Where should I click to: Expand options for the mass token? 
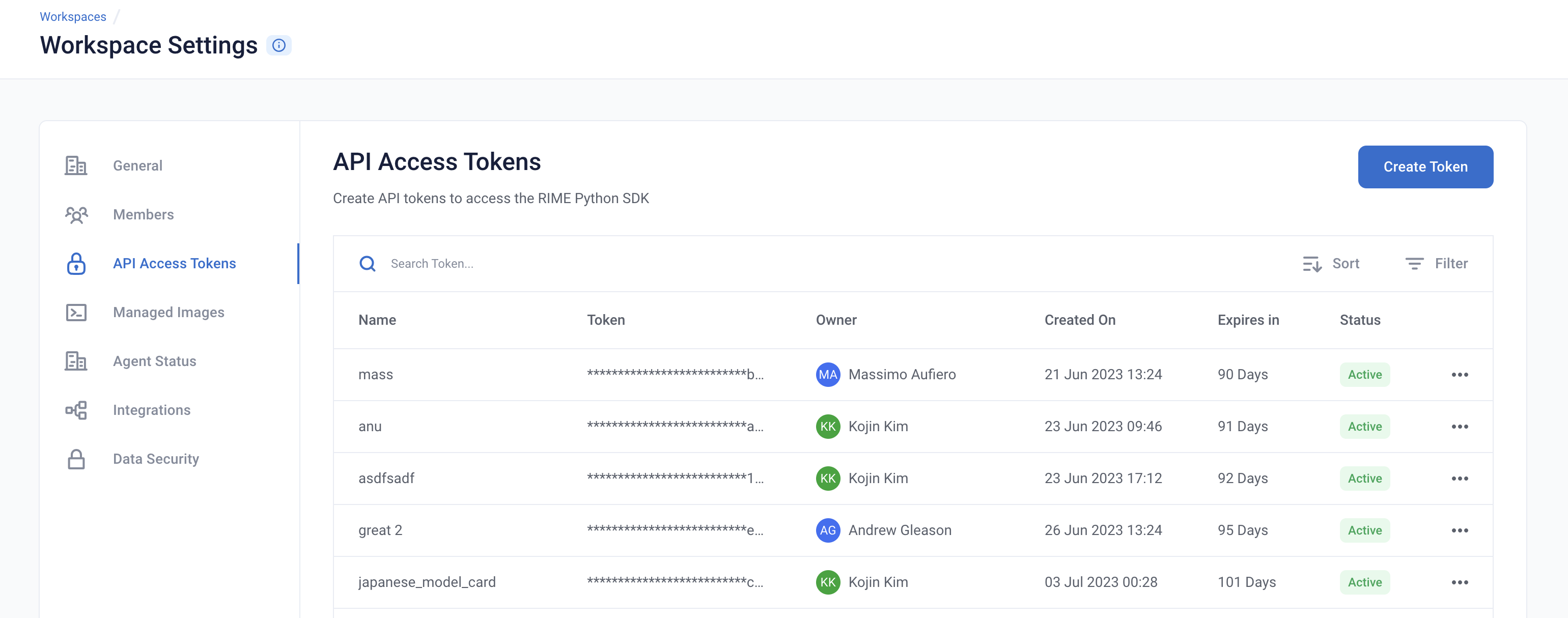tap(1460, 374)
